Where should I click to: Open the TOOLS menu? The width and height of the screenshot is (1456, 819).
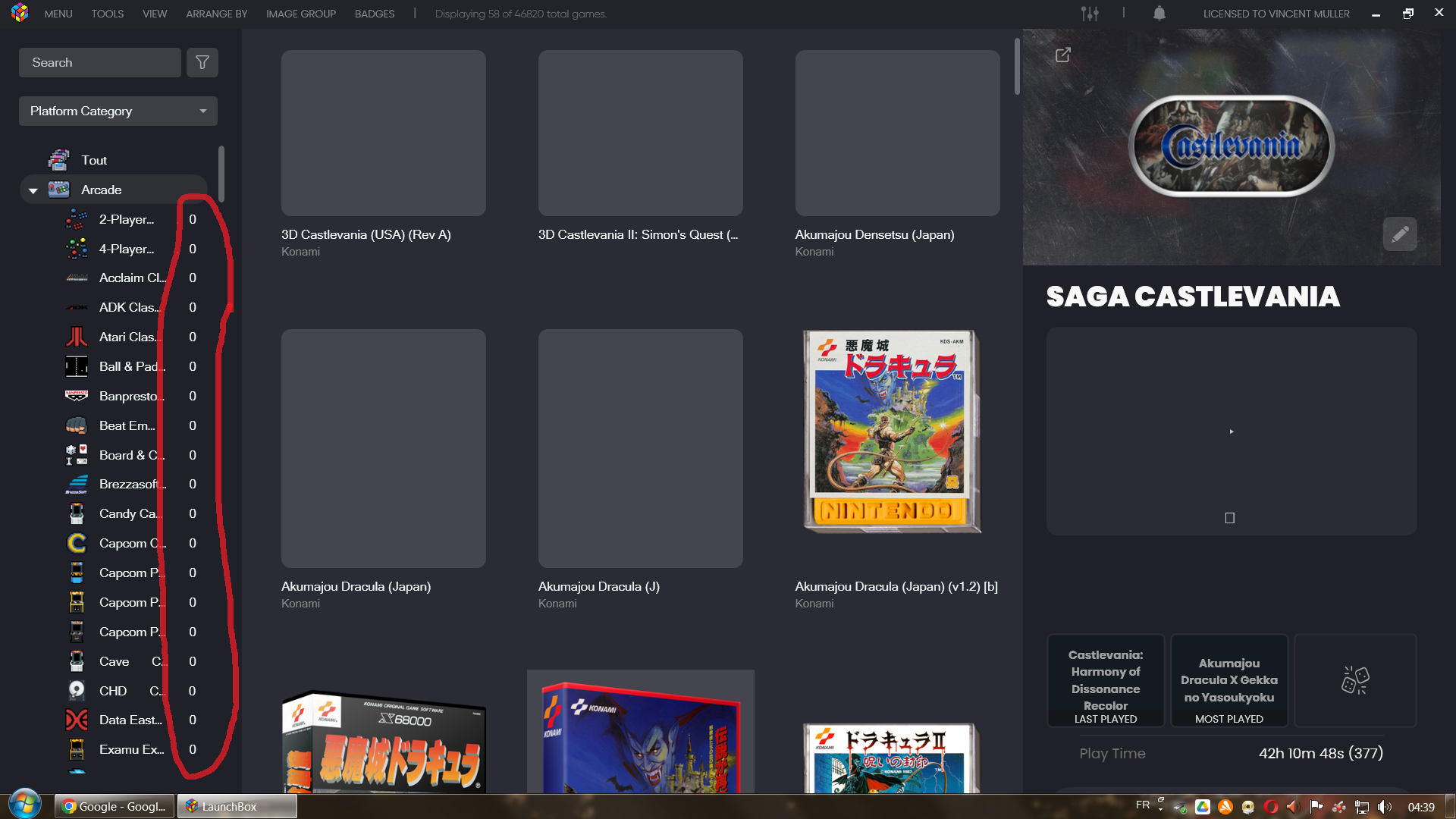[x=108, y=14]
